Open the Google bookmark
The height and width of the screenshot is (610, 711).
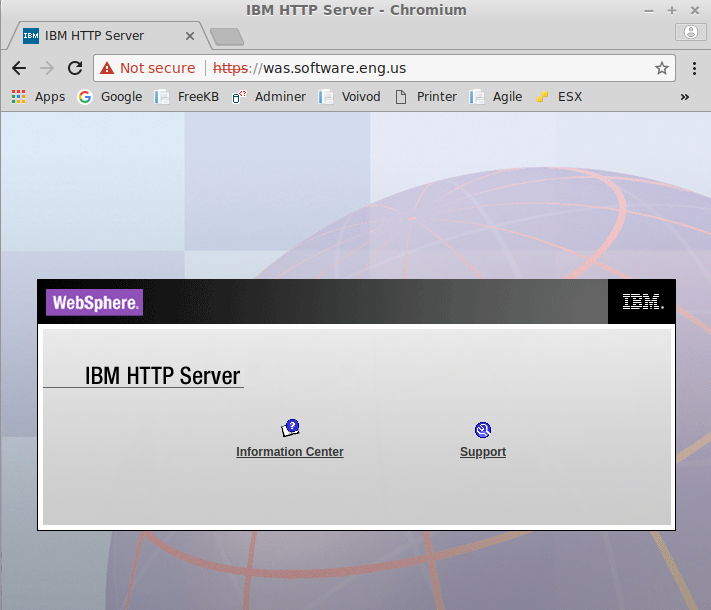(x=110, y=97)
